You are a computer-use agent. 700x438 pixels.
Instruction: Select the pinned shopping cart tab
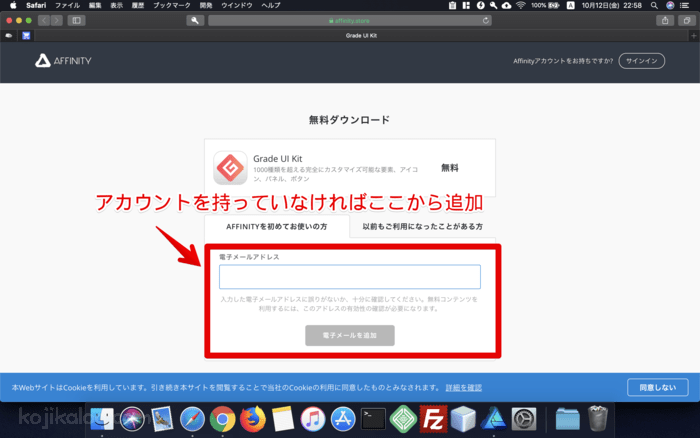click(26, 36)
